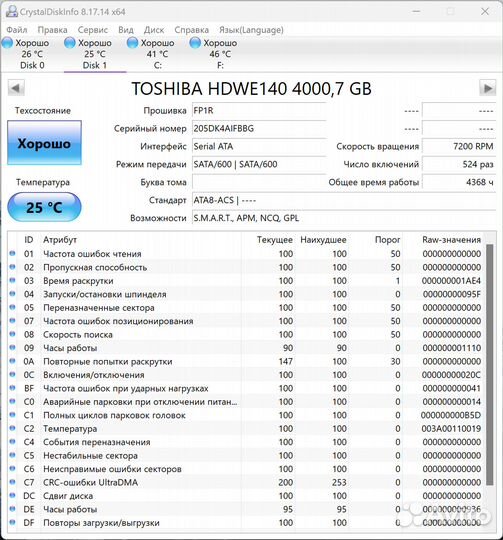The height and width of the screenshot is (540, 503).
Task: Select the F: drive tab
Action: click(x=220, y=54)
